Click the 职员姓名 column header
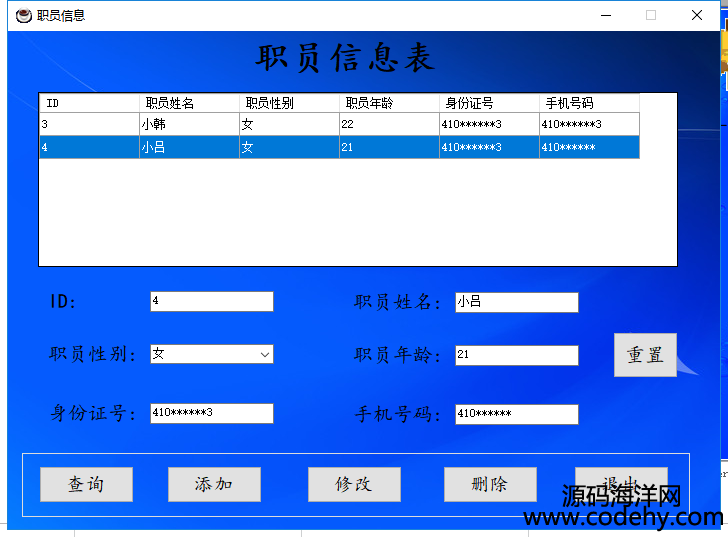The height and width of the screenshot is (537, 728). pyautogui.click(x=190, y=103)
